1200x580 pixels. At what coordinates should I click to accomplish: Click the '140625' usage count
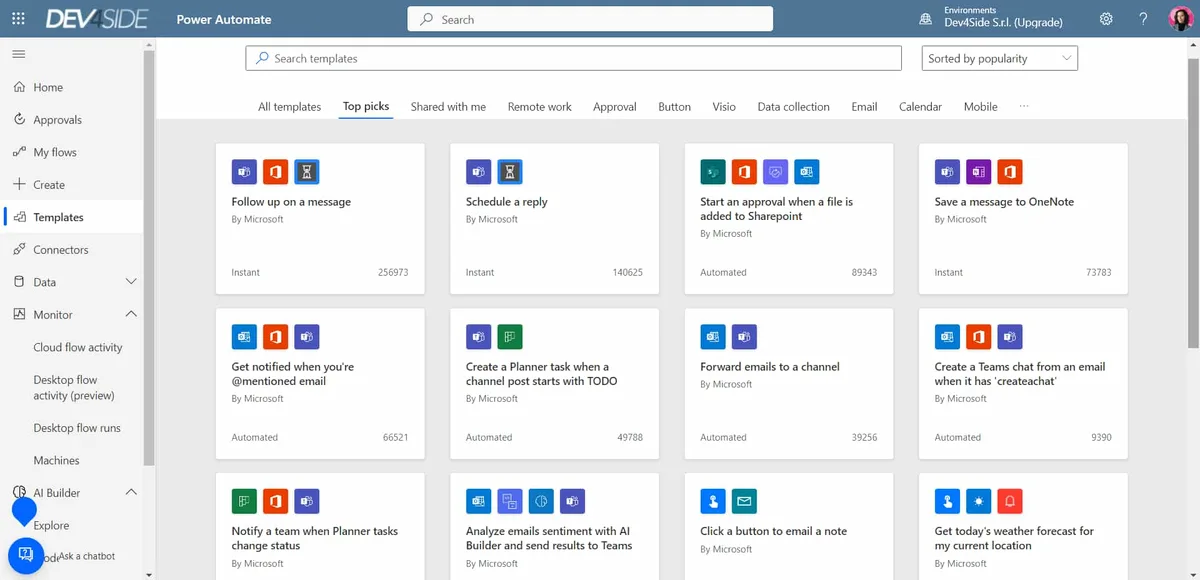pos(627,272)
